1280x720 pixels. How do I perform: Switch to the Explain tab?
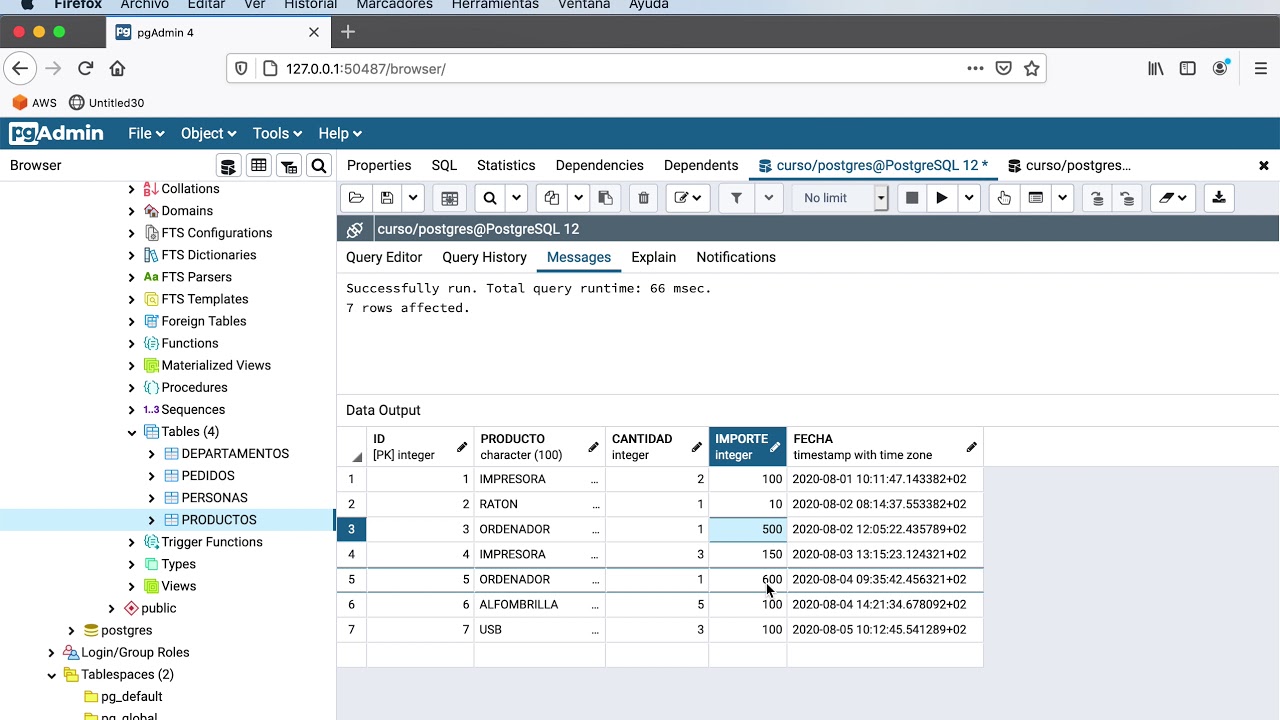(654, 257)
